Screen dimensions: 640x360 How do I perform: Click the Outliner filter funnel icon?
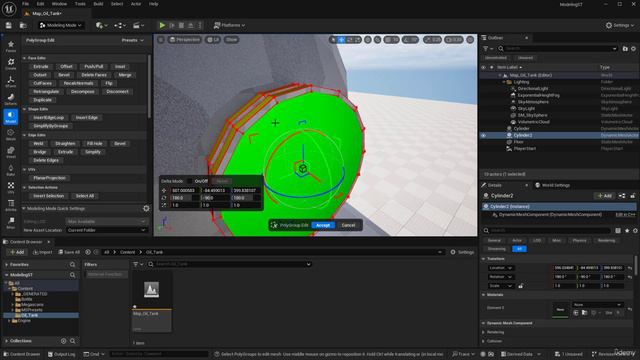coord(486,49)
